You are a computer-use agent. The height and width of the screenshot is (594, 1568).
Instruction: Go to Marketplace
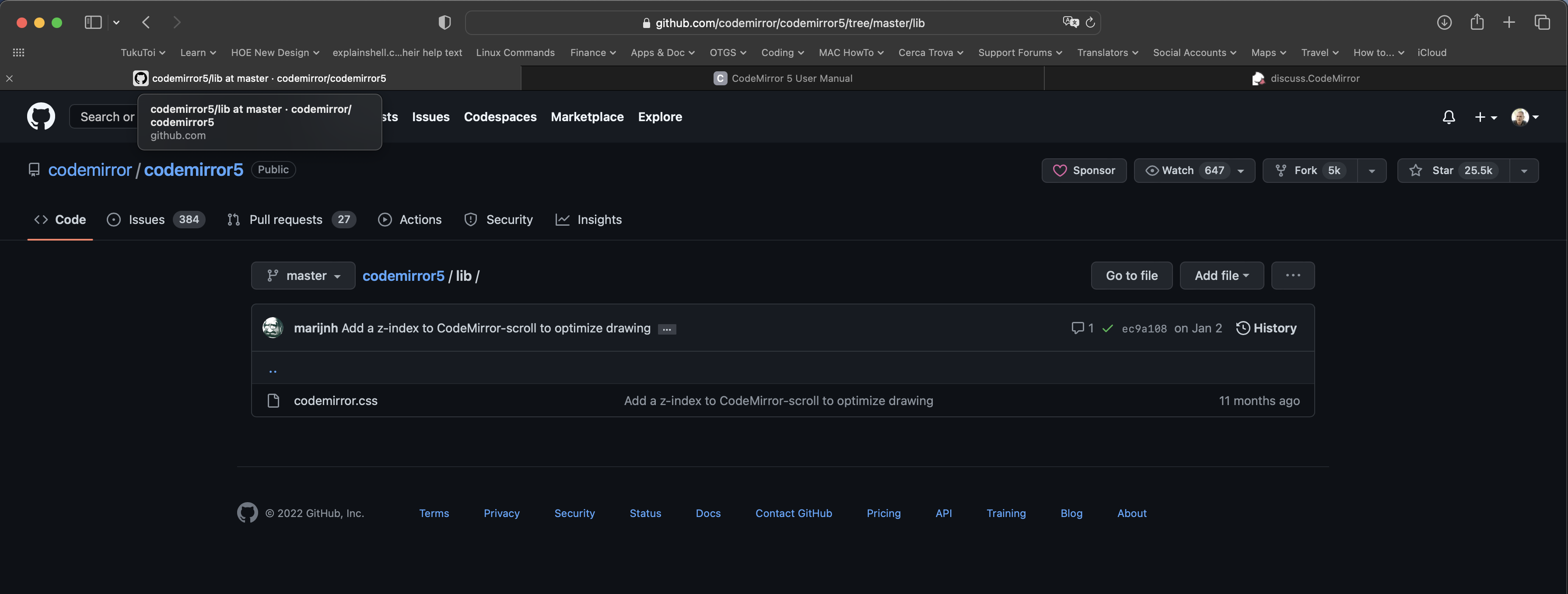coord(587,117)
